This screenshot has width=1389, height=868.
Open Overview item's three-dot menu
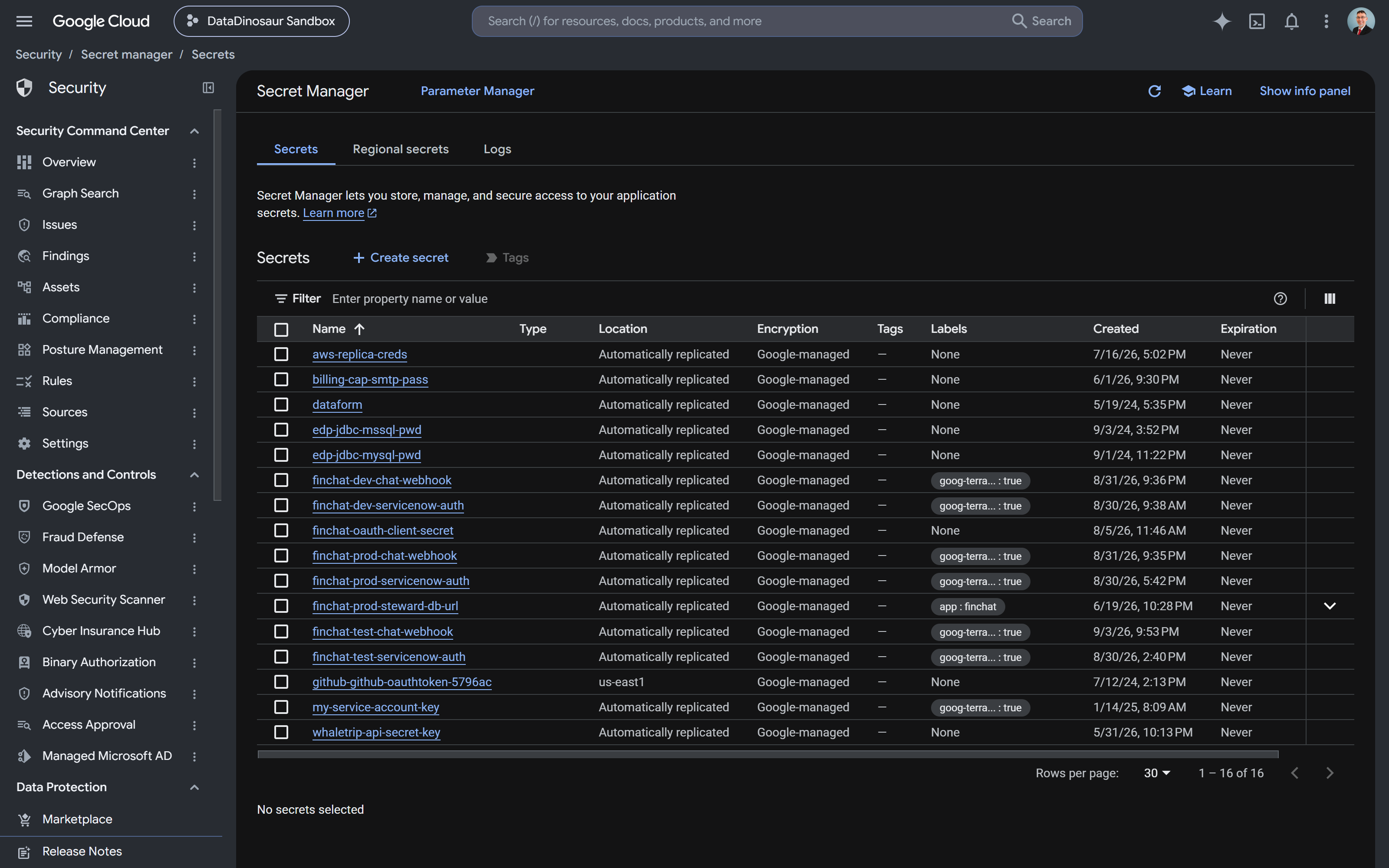point(194,163)
